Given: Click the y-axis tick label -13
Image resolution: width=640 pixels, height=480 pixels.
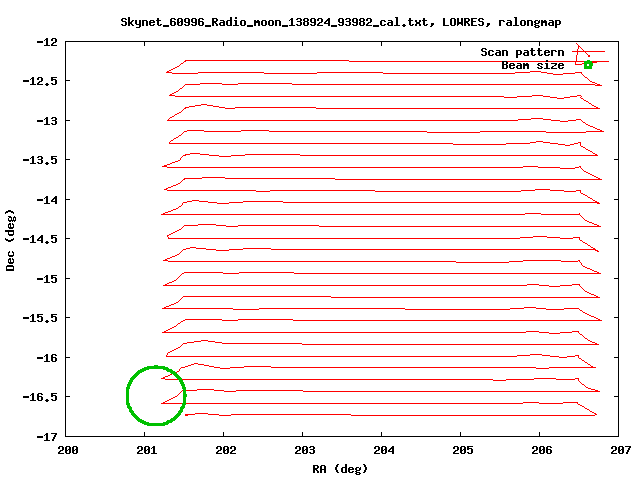Looking at the screenshot, I should 47,121.
